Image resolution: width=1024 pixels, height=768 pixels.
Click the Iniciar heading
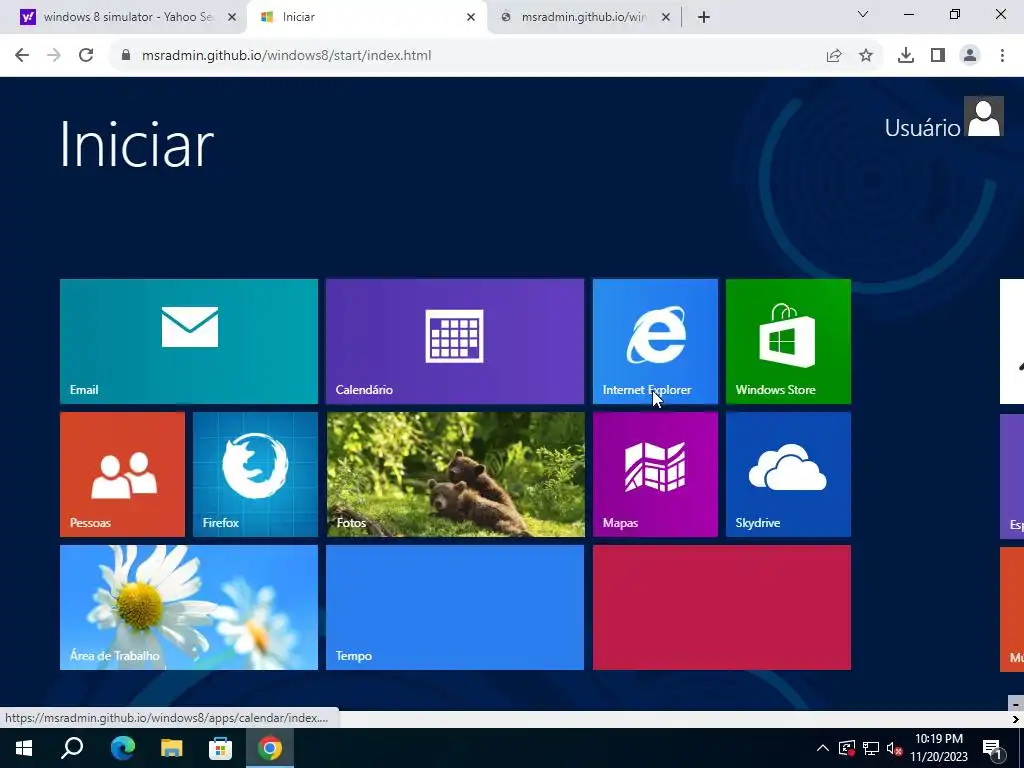click(x=136, y=144)
